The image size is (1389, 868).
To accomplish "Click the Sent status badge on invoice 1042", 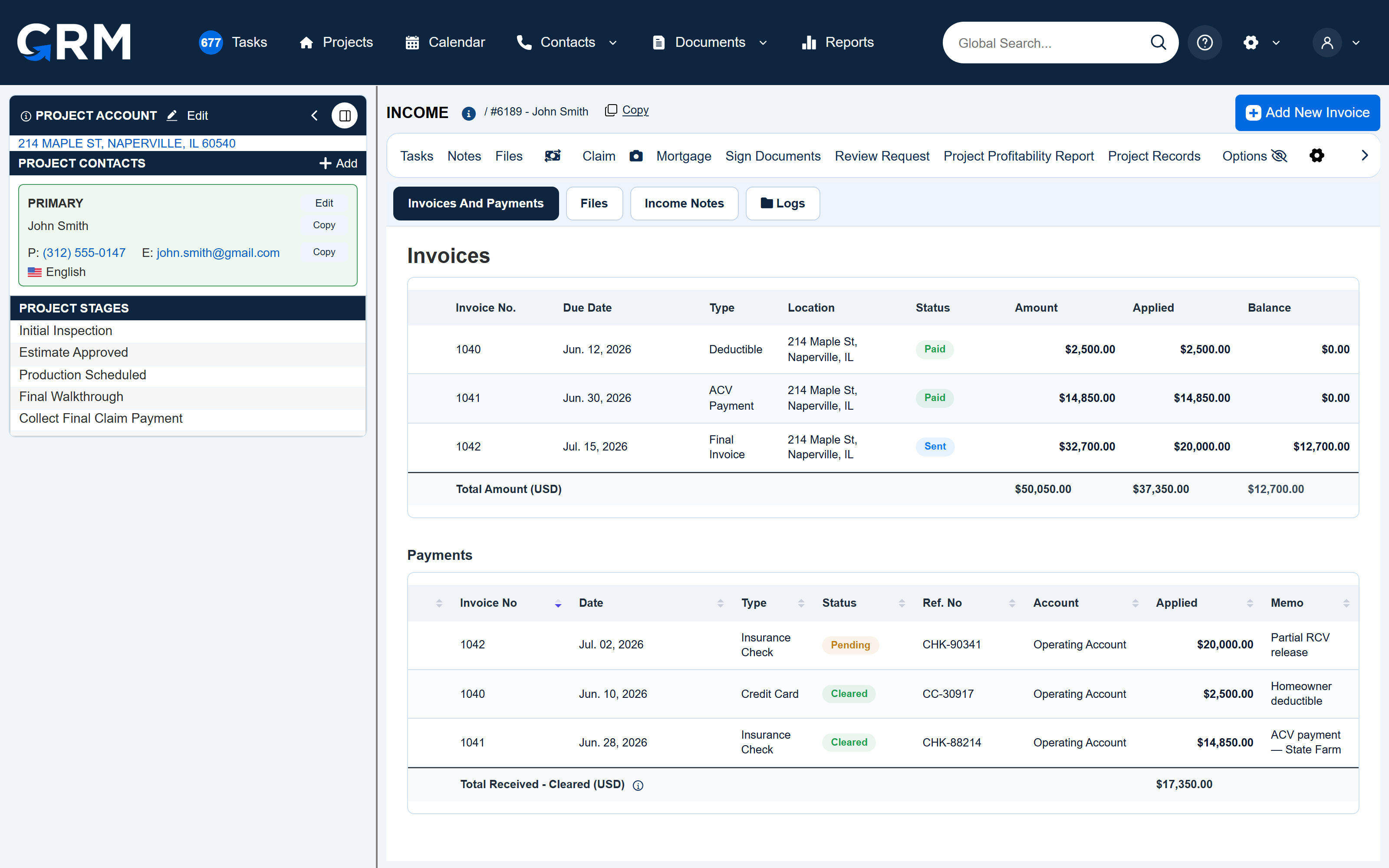I will [935, 447].
